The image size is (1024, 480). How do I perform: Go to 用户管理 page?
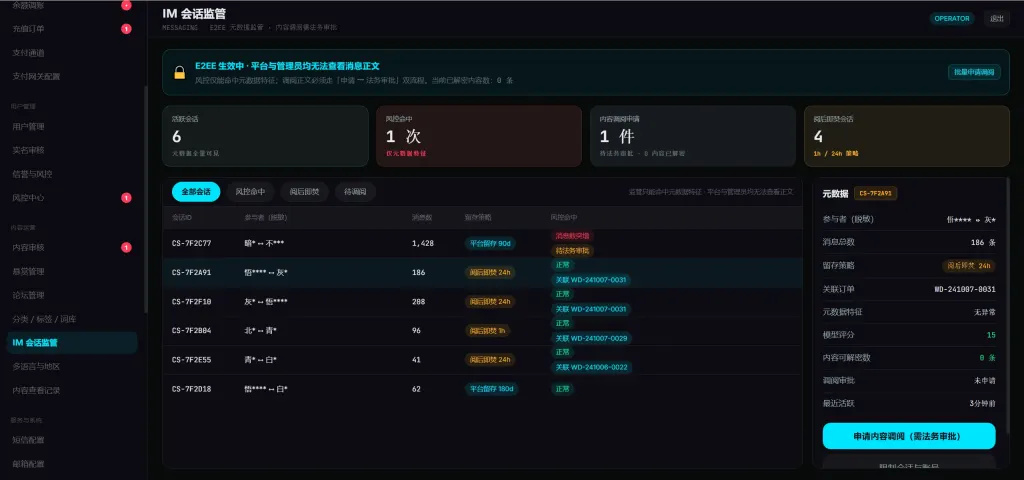click(x=29, y=126)
